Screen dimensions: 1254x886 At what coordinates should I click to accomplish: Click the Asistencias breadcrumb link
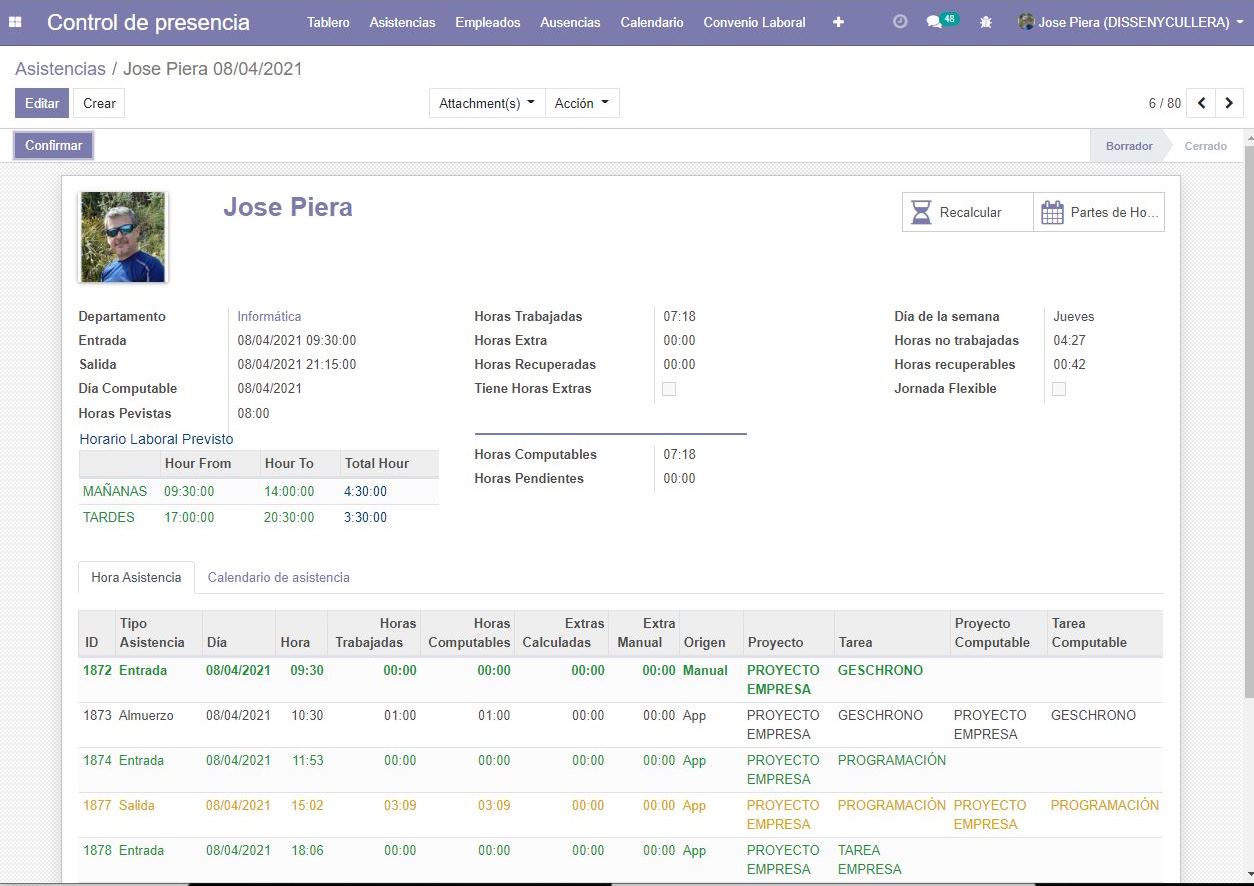(60, 69)
